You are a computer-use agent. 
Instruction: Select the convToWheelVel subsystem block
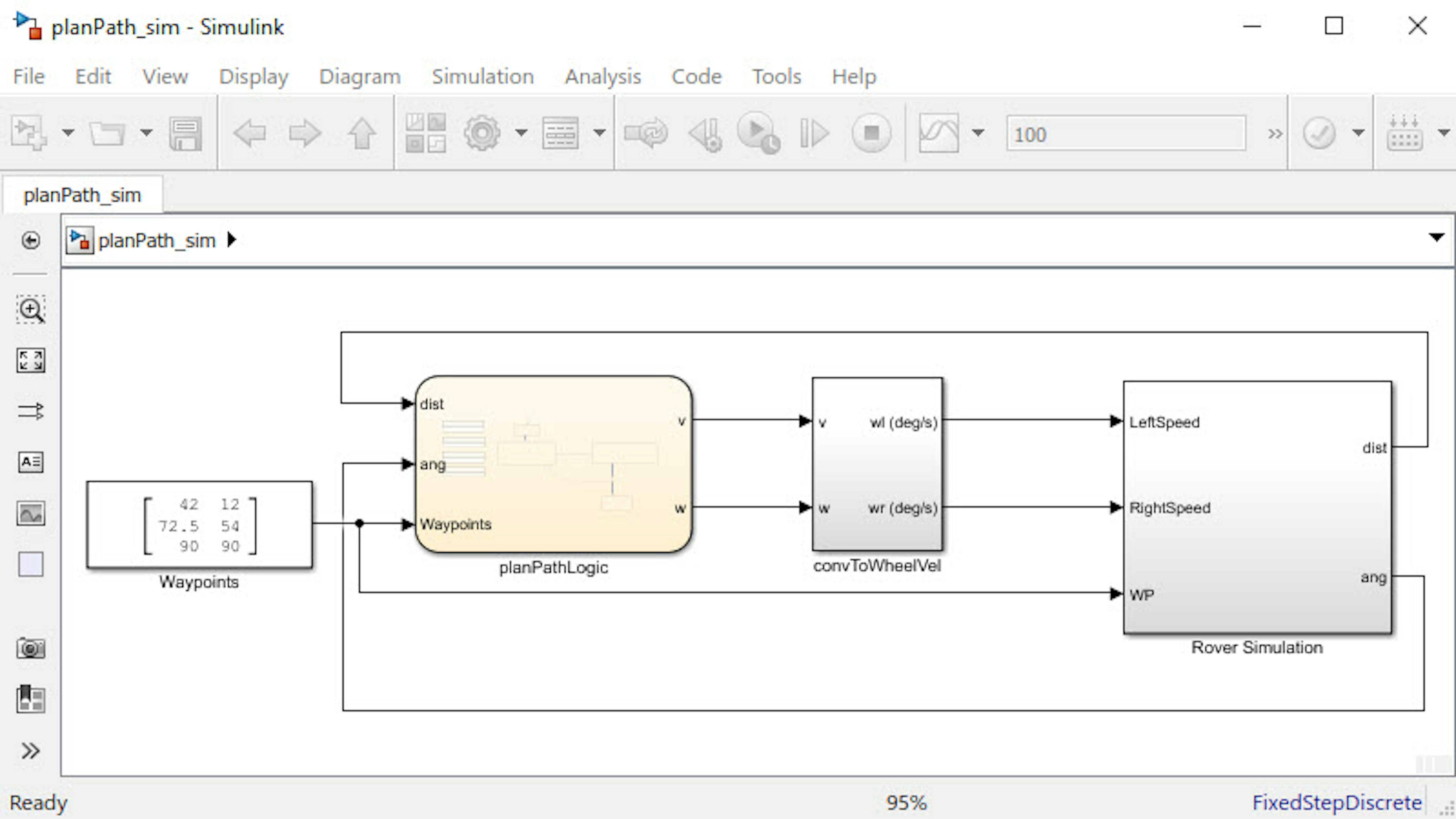[x=877, y=464]
